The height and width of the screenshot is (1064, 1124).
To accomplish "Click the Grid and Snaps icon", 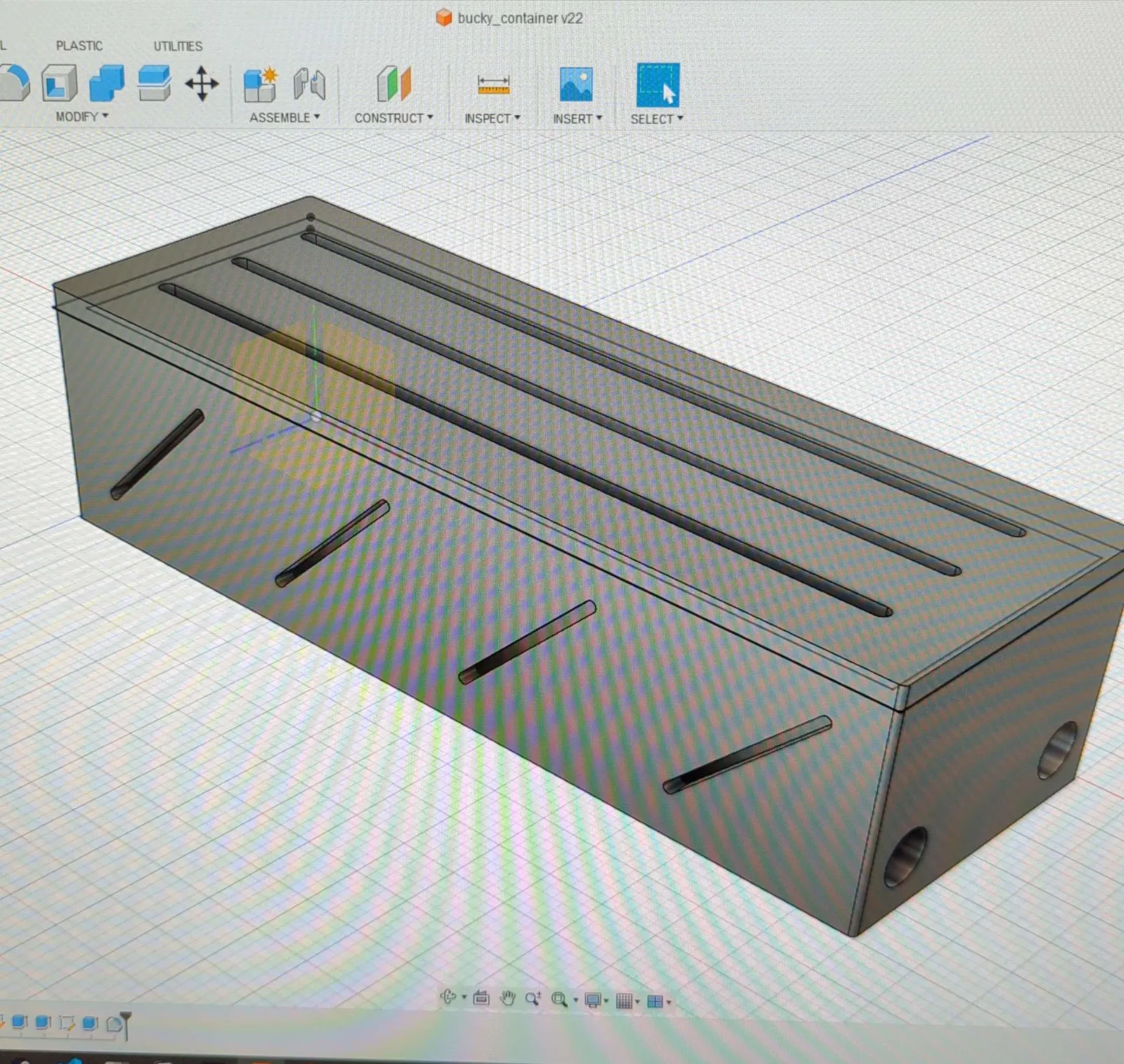I will [x=623, y=1001].
